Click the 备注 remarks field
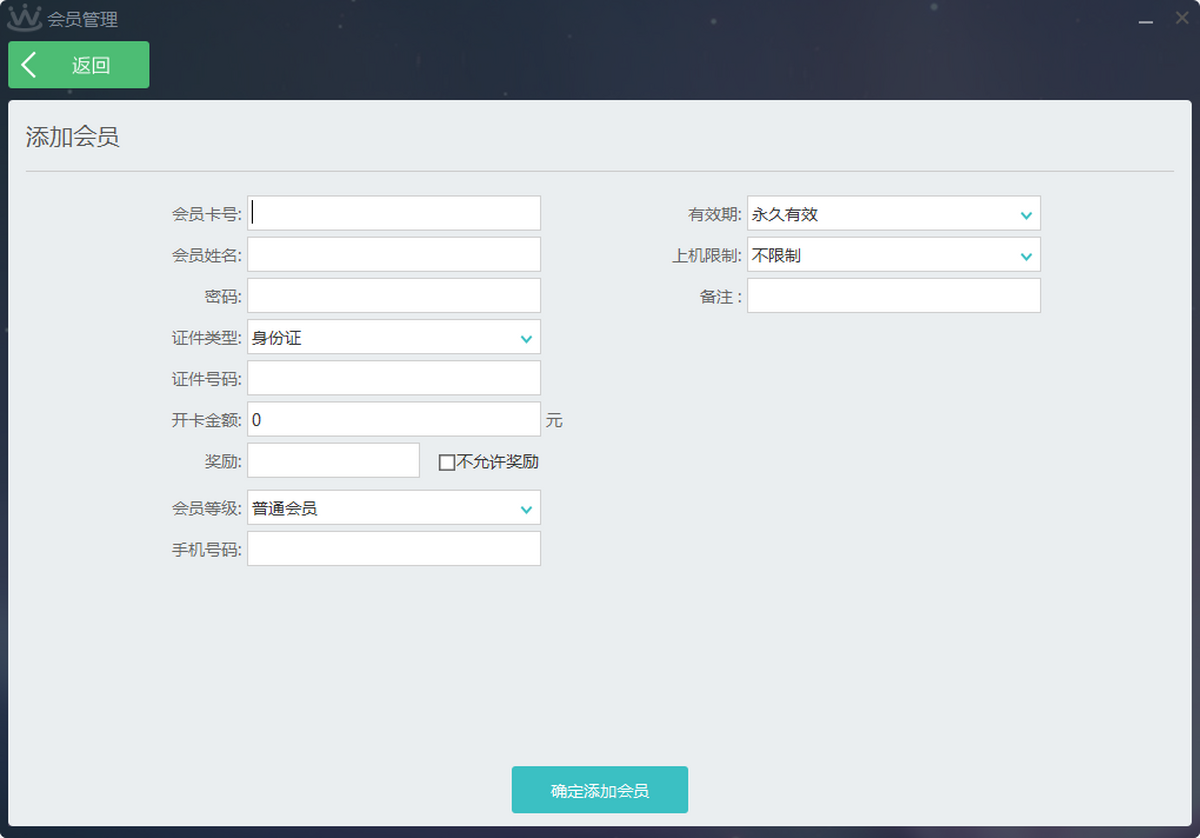The image size is (1200, 838). pos(893,296)
